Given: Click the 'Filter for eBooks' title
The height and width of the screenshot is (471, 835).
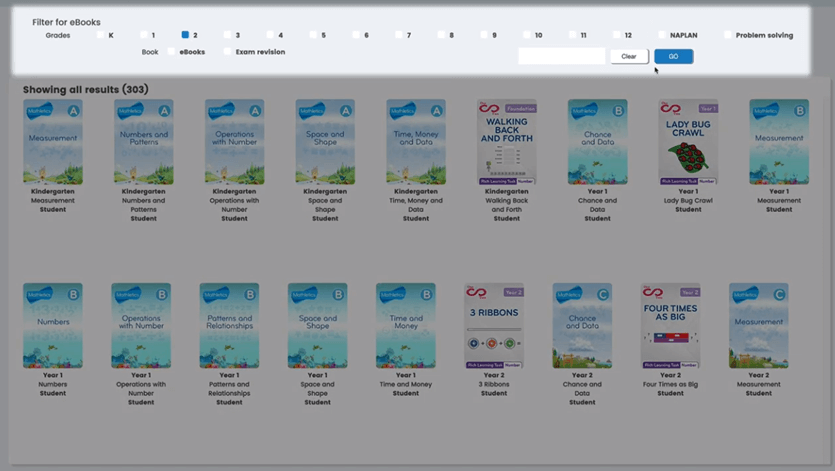Looking at the screenshot, I should click(66, 22).
